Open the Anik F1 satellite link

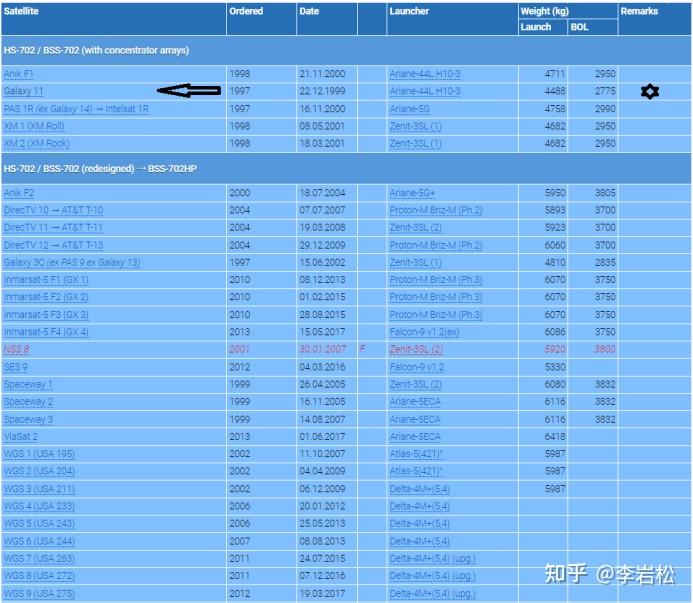click(19, 74)
